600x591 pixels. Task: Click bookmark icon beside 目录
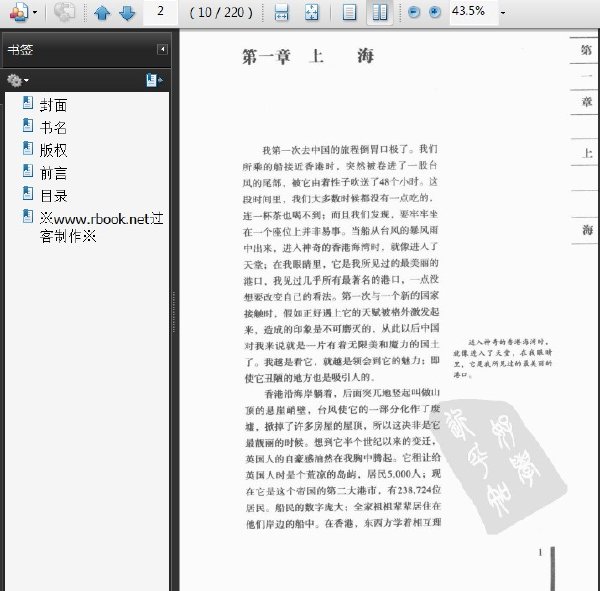click(28, 193)
